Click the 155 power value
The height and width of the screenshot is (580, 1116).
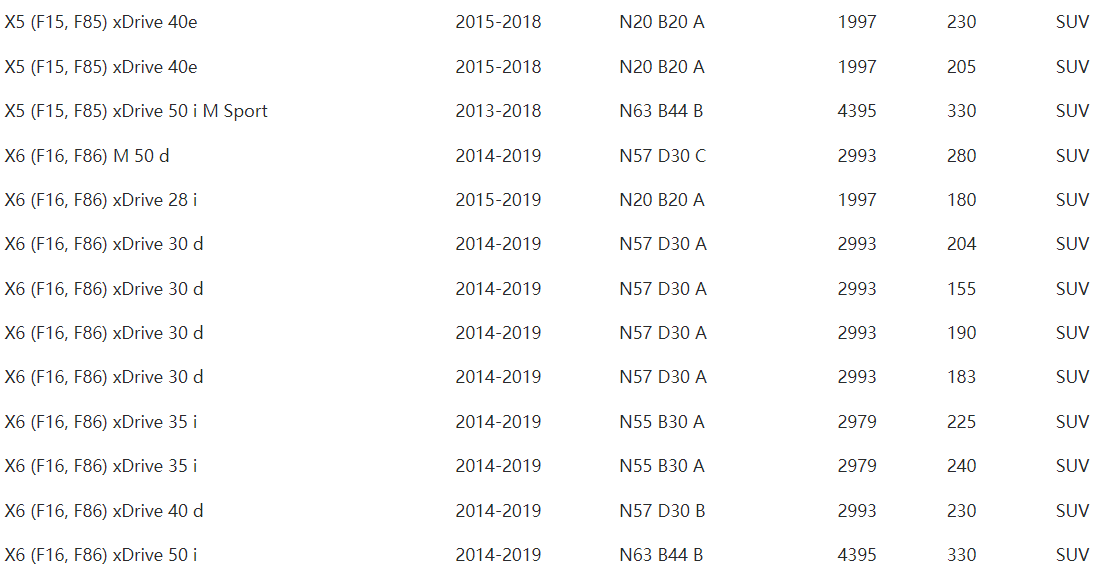pyautogui.click(x=961, y=289)
